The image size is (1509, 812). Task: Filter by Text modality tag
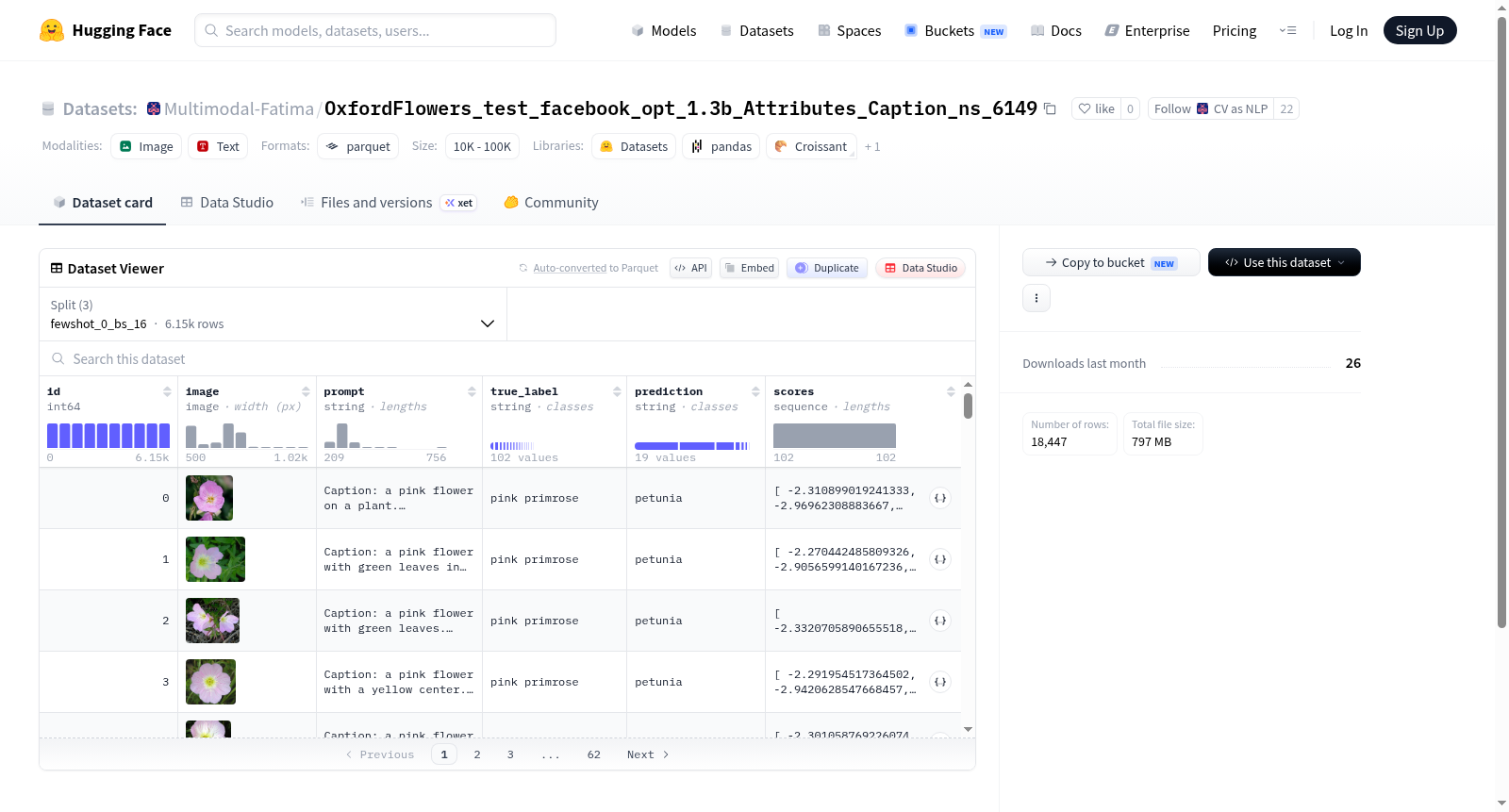[218, 146]
